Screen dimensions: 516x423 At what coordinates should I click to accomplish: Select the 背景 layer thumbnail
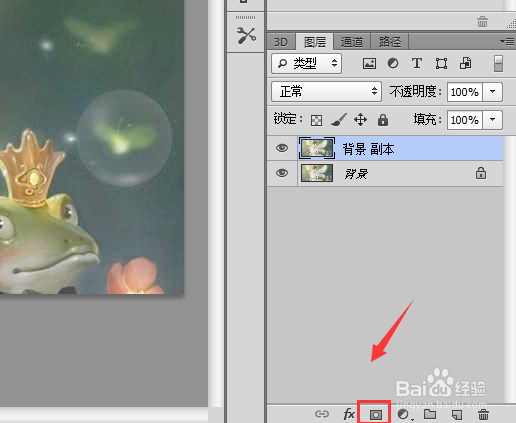(317, 173)
